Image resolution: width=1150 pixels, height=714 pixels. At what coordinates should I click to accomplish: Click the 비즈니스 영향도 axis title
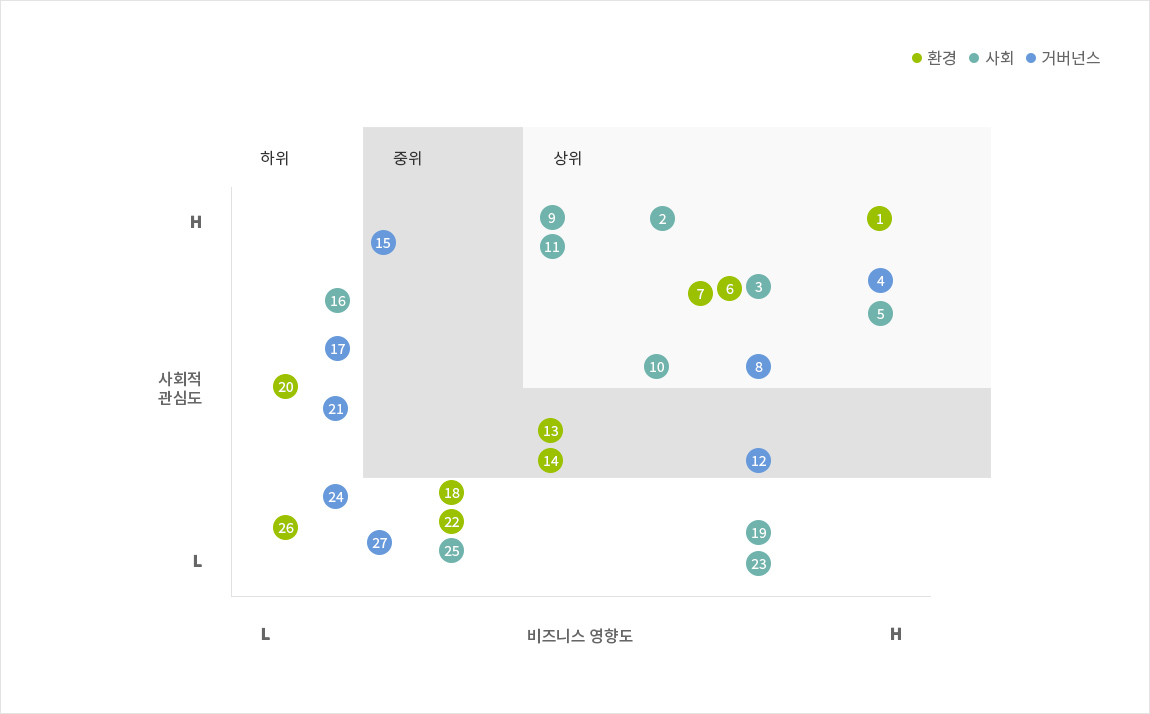pyautogui.click(x=579, y=636)
